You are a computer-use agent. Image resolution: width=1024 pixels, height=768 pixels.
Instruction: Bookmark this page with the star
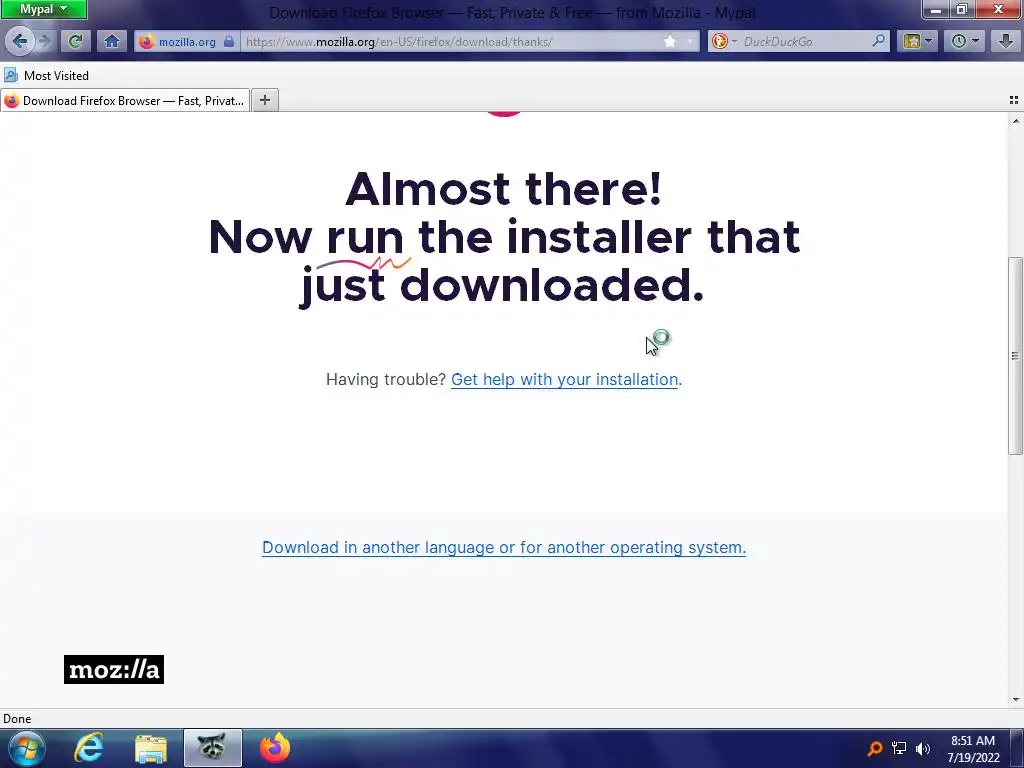pyautogui.click(x=670, y=42)
